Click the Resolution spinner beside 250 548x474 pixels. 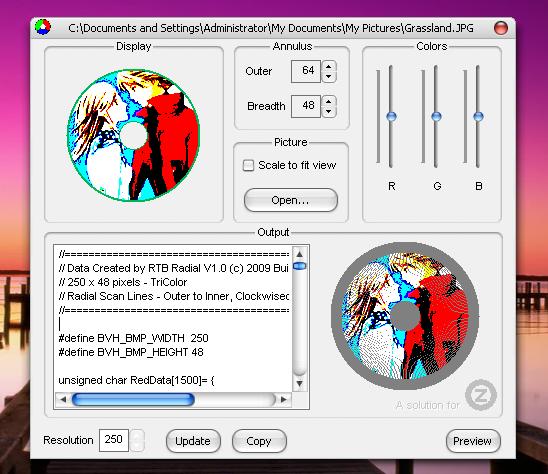tap(137, 440)
